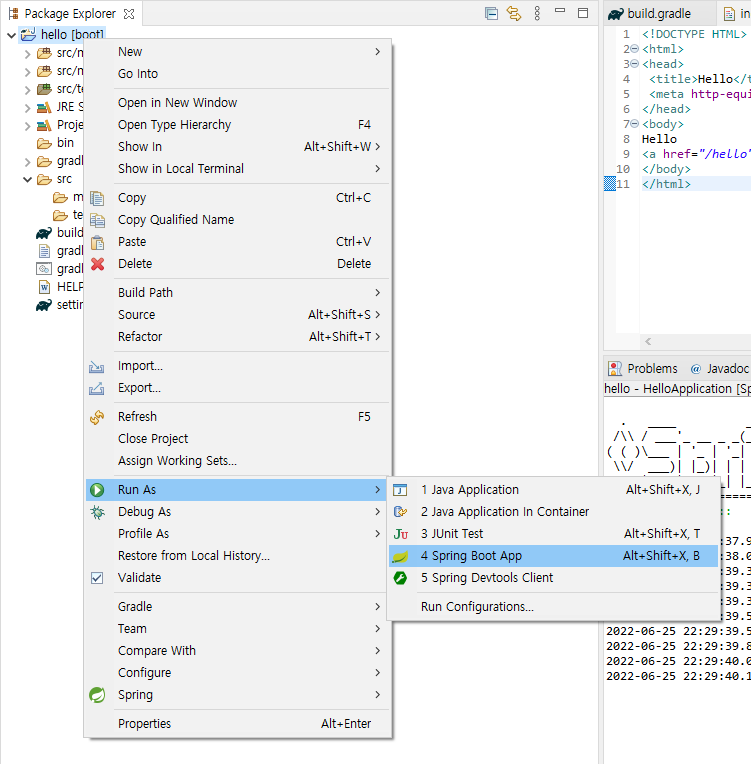Click the HELP document W icon

tap(44, 287)
